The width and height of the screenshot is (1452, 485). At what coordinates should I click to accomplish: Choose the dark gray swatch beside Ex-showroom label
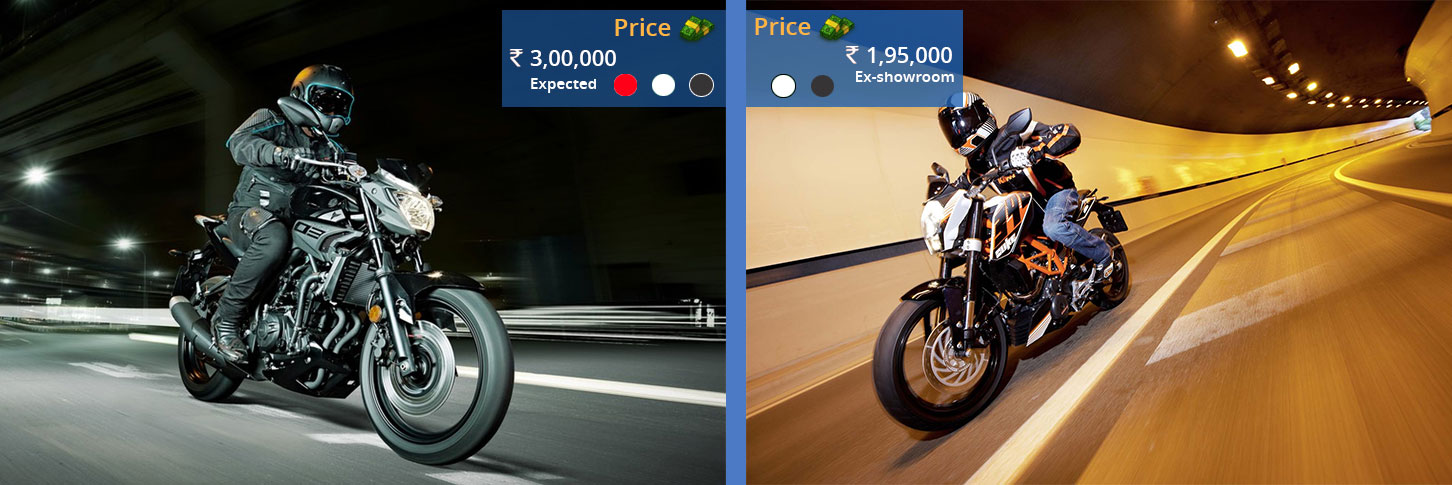(x=822, y=86)
